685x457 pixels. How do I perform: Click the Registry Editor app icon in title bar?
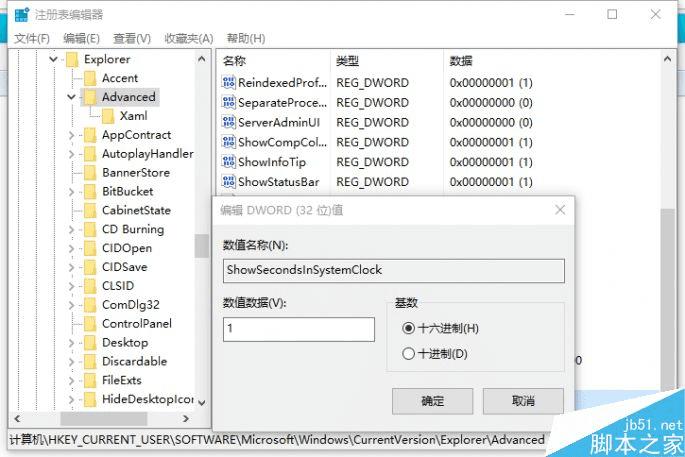[21, 14]
